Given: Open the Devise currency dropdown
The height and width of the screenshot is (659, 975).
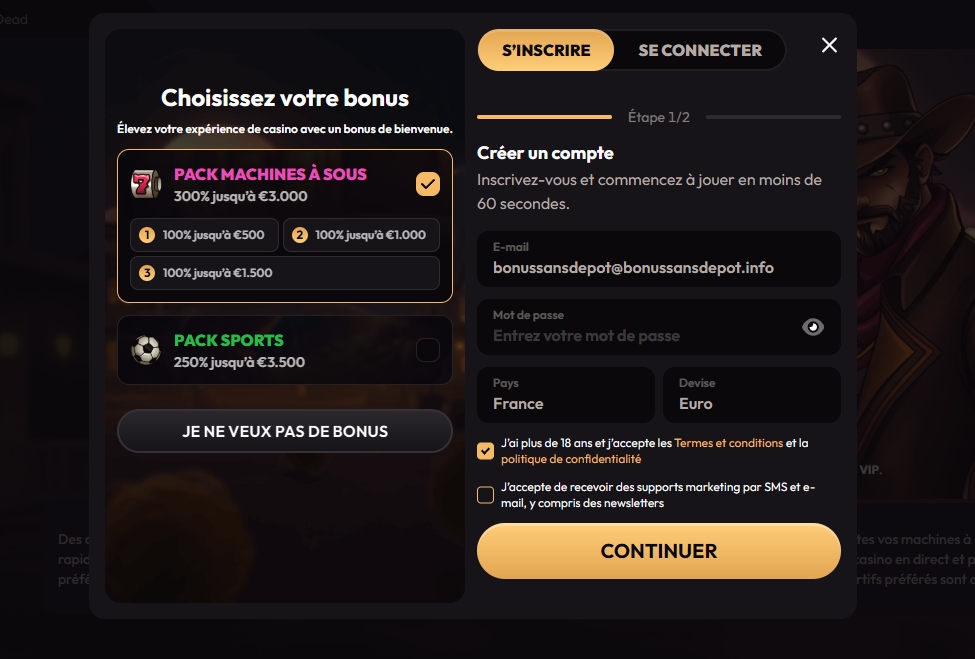Looking at the screenshot, I should (x=751, y=395).
